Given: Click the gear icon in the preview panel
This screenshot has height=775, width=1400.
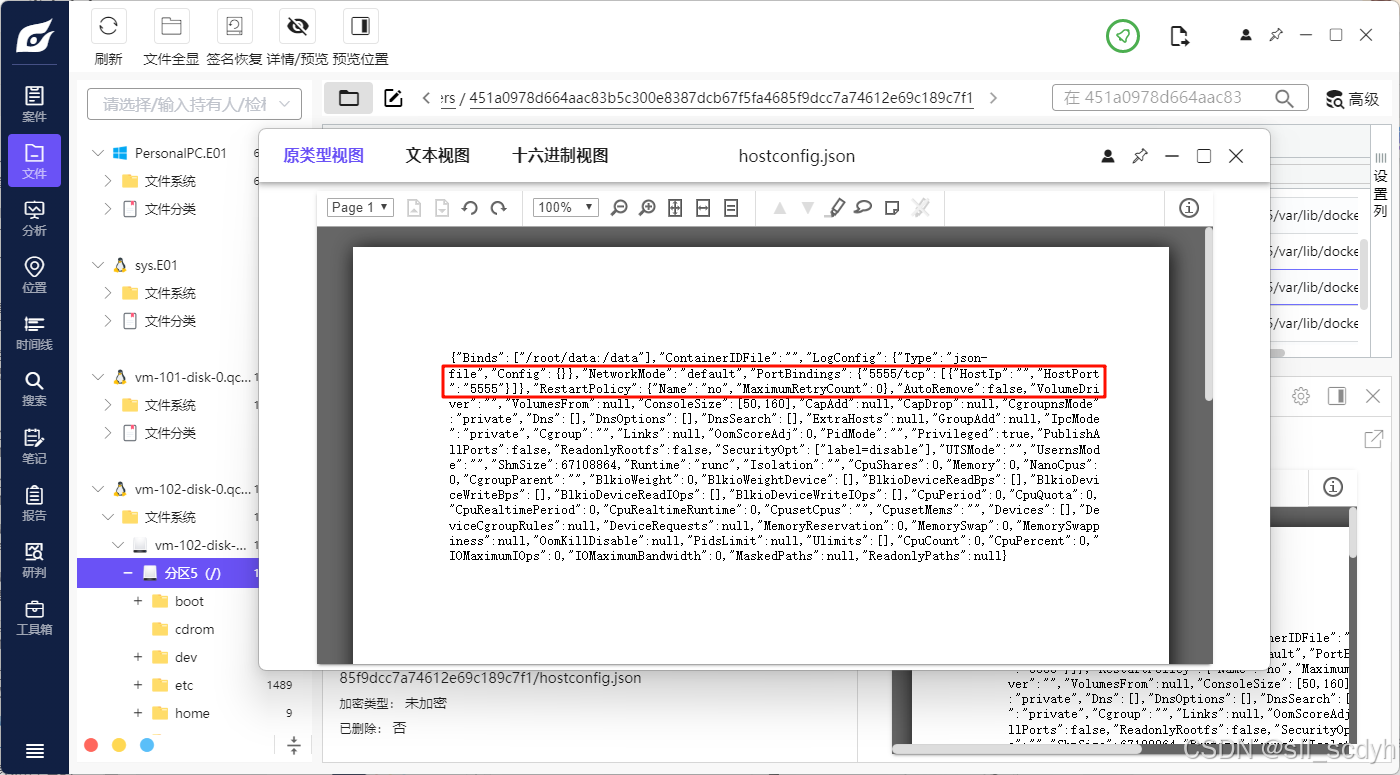Looking at the screenshot, I should [x=1300, y=396].
